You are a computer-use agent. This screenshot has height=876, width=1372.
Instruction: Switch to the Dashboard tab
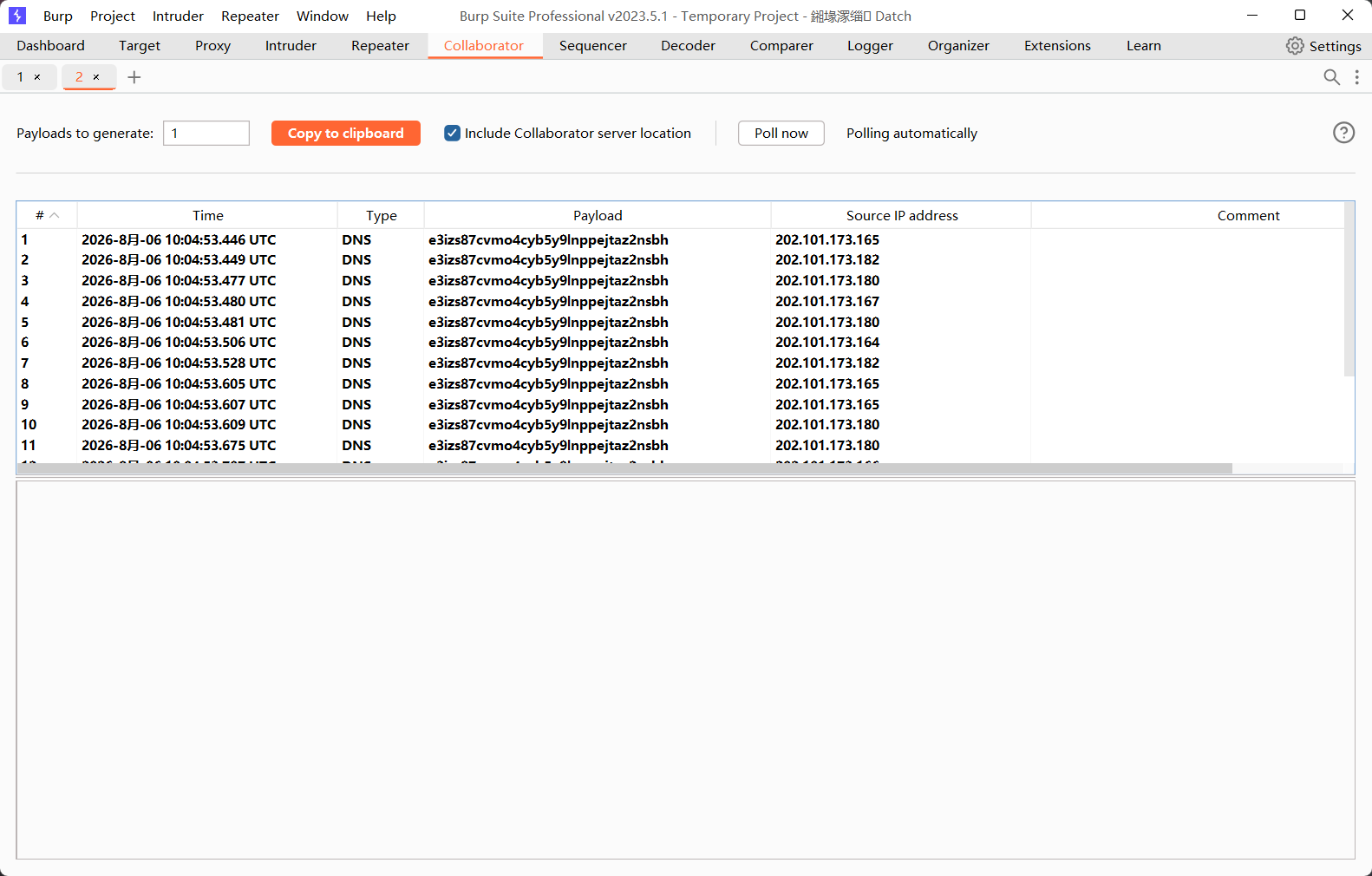[x=50, y=46]
